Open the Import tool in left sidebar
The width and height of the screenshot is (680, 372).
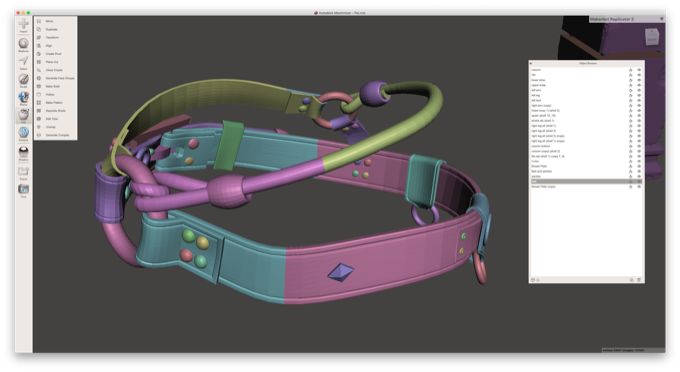(x=23, y=25)
